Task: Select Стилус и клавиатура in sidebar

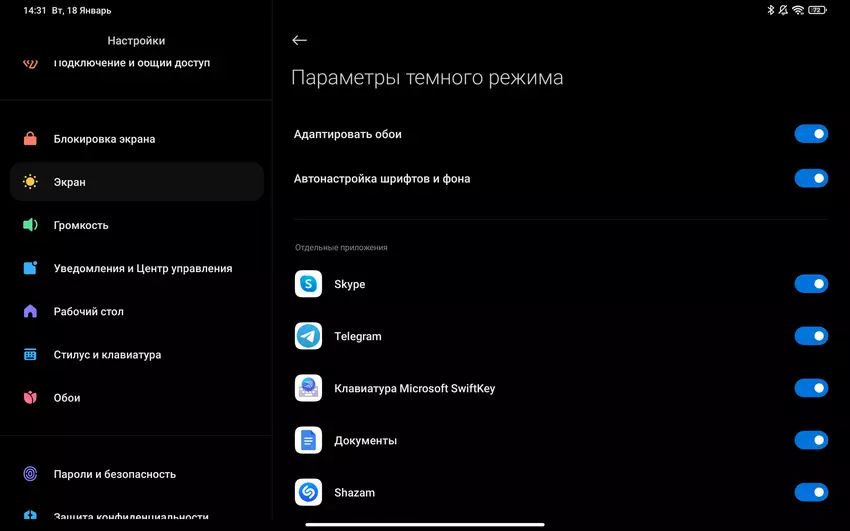Action: coord(137,354)
